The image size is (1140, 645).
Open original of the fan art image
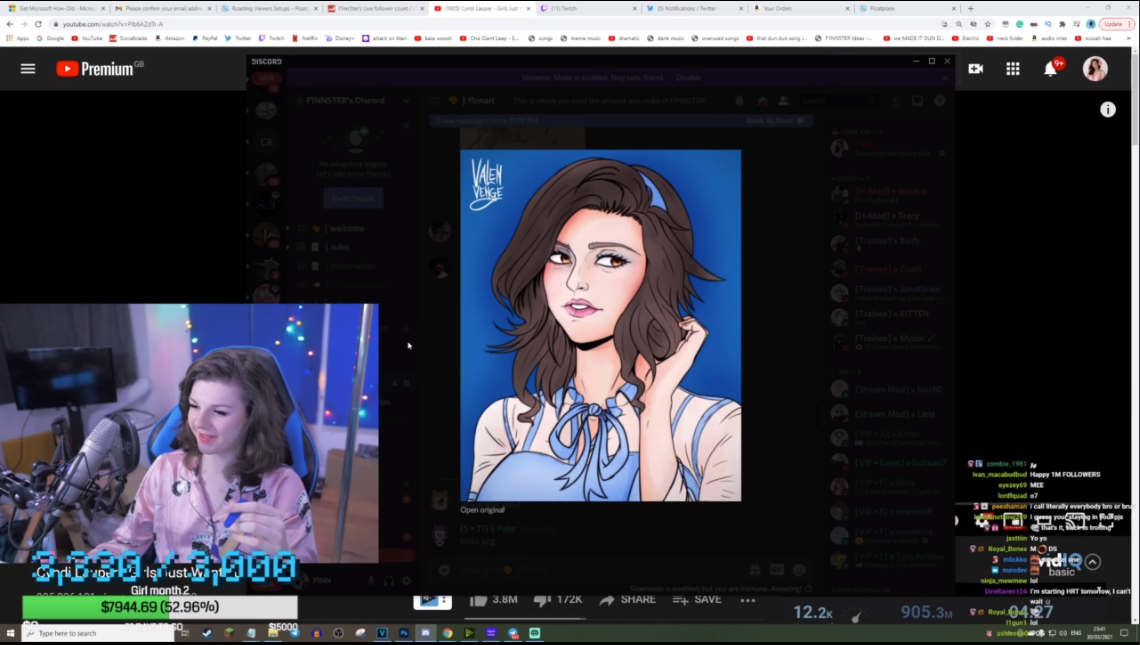tap(482, 510)
